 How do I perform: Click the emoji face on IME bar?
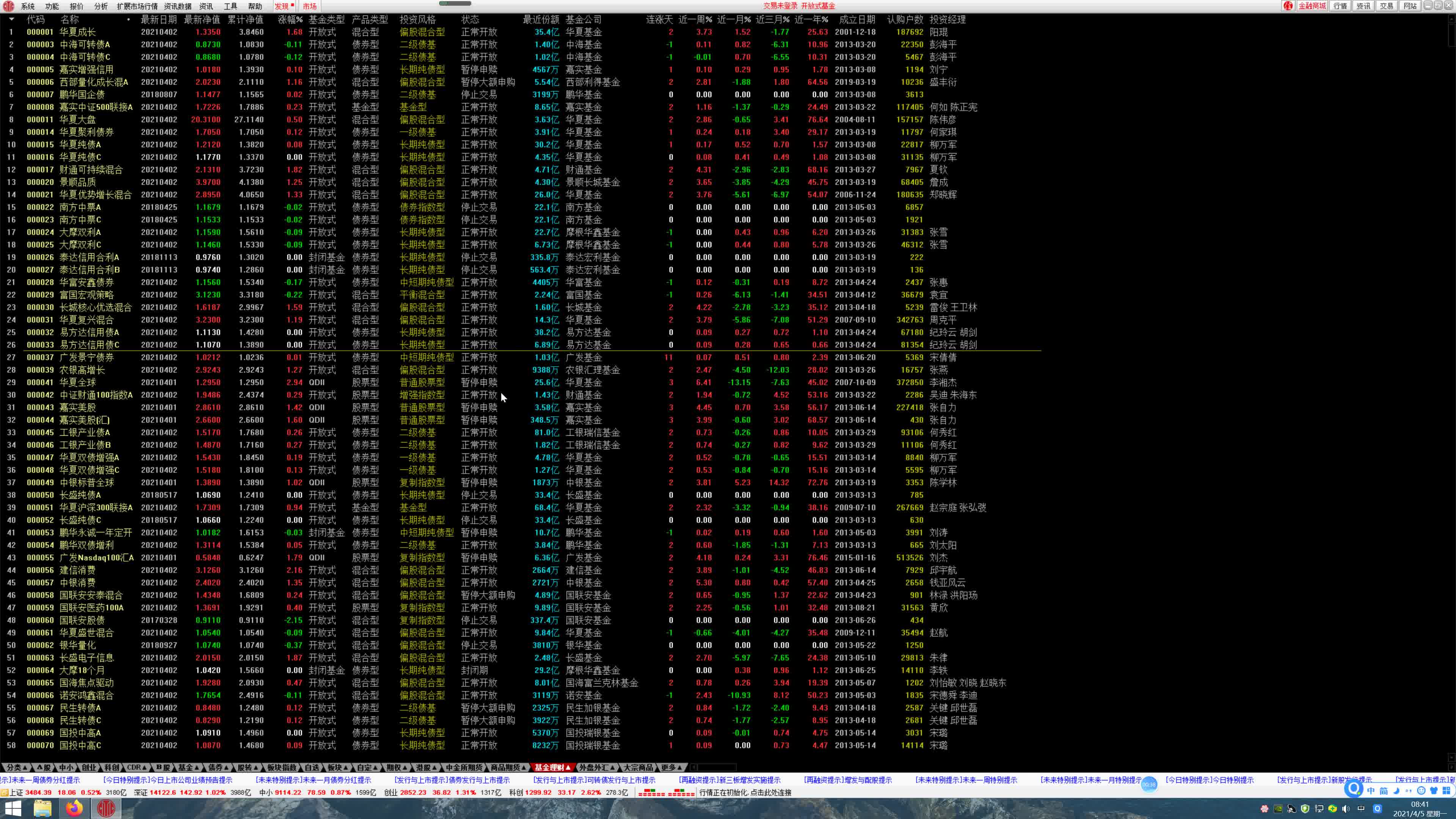coord(1421,791)
